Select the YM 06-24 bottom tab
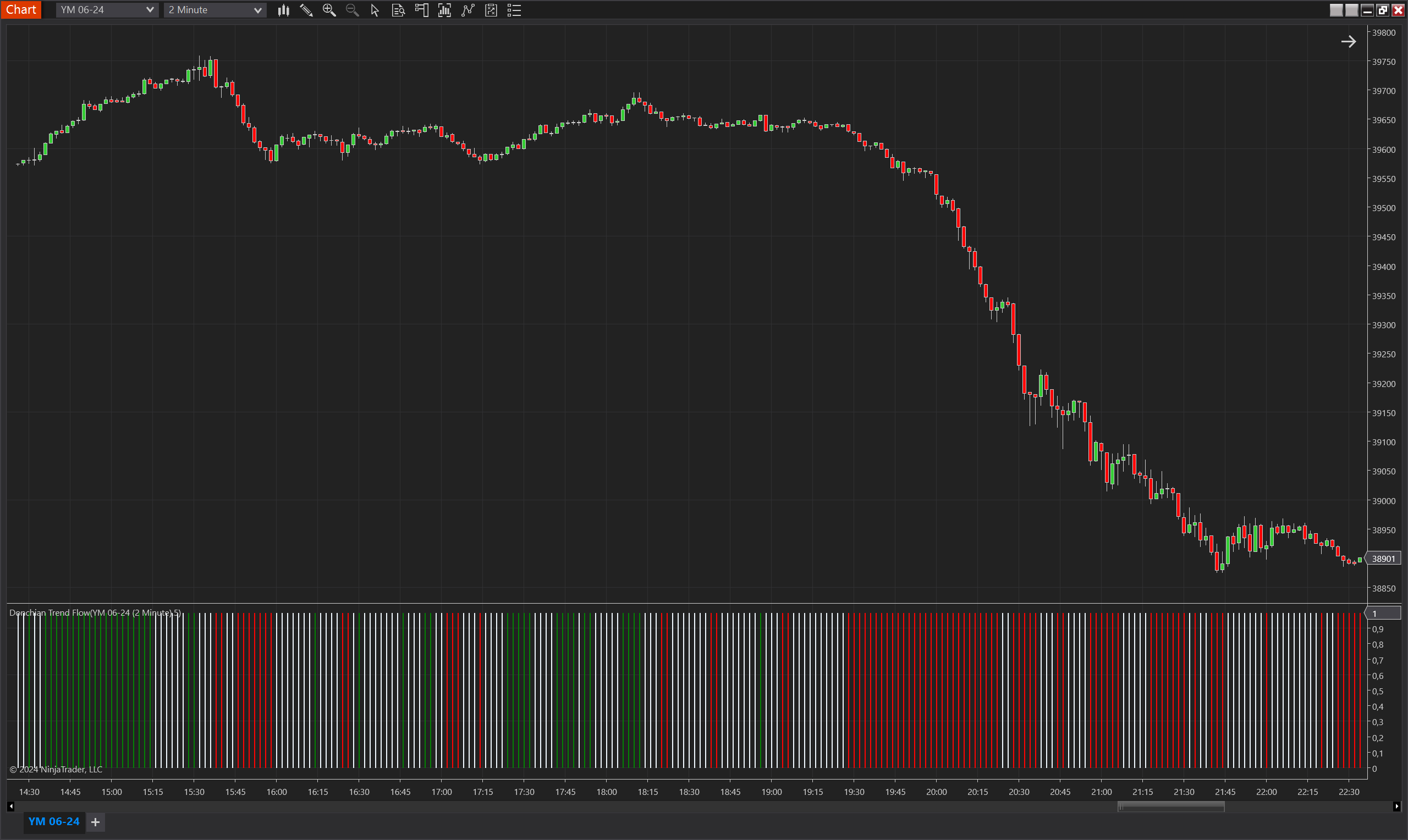This screenshot has height=840, width=1408. 54,821
